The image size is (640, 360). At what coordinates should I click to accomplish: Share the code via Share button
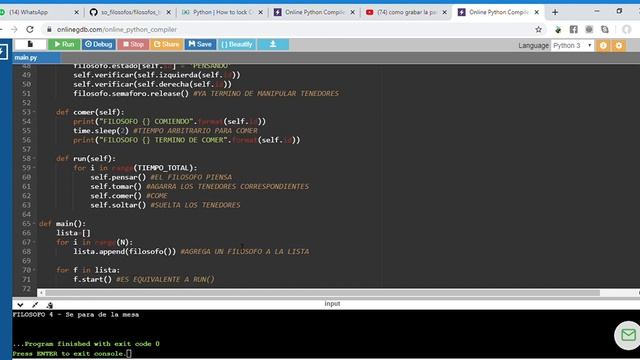tap(166, 44)
